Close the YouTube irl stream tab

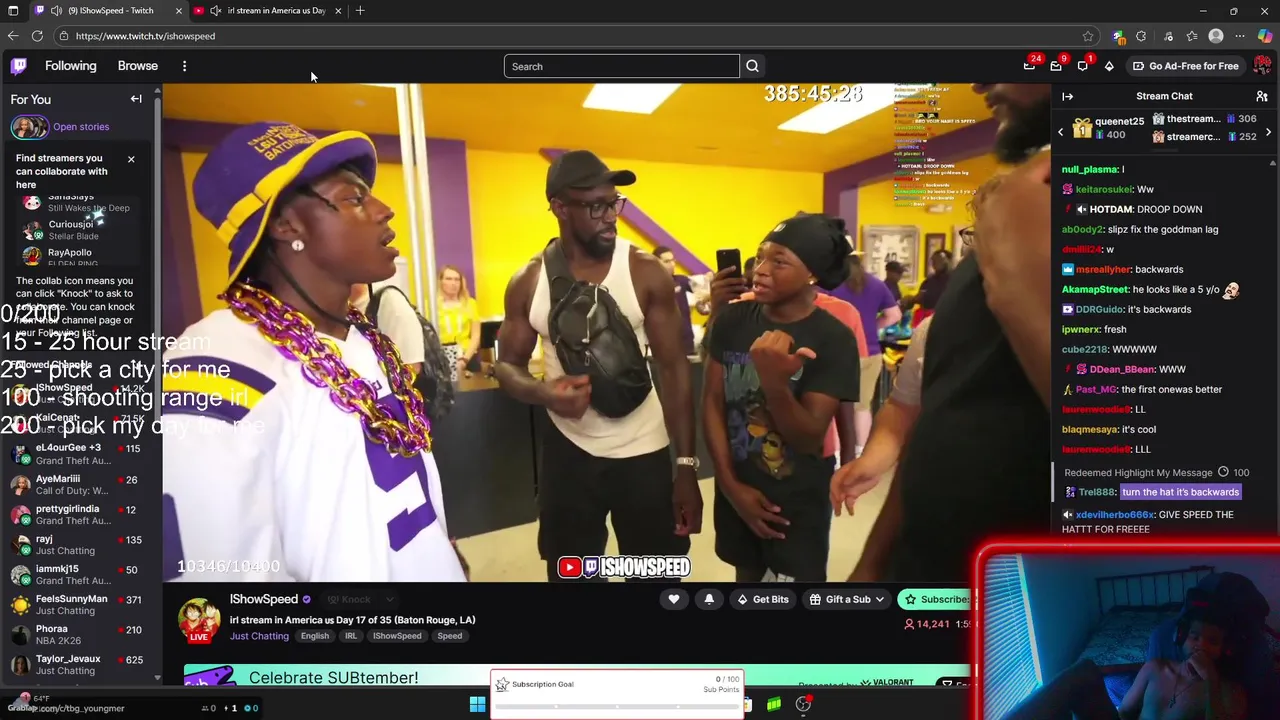[338, 10]
